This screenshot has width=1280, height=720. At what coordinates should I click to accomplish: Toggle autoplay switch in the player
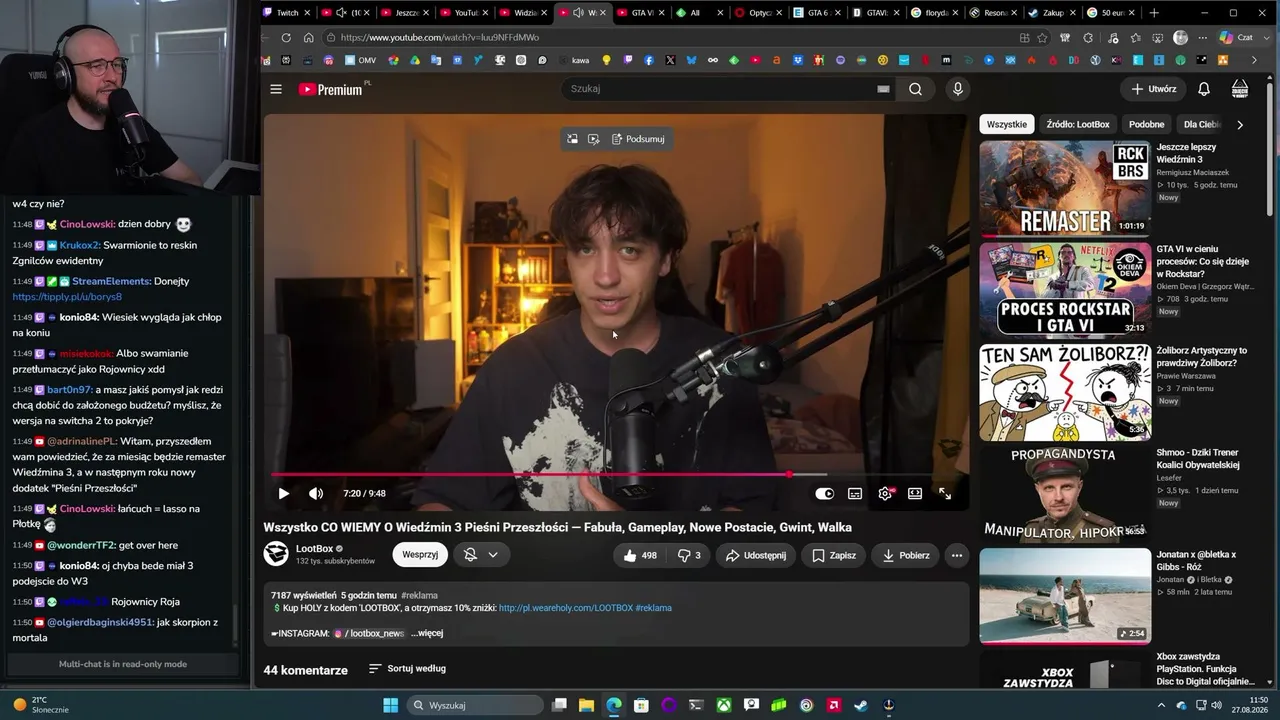coord(824,493)
